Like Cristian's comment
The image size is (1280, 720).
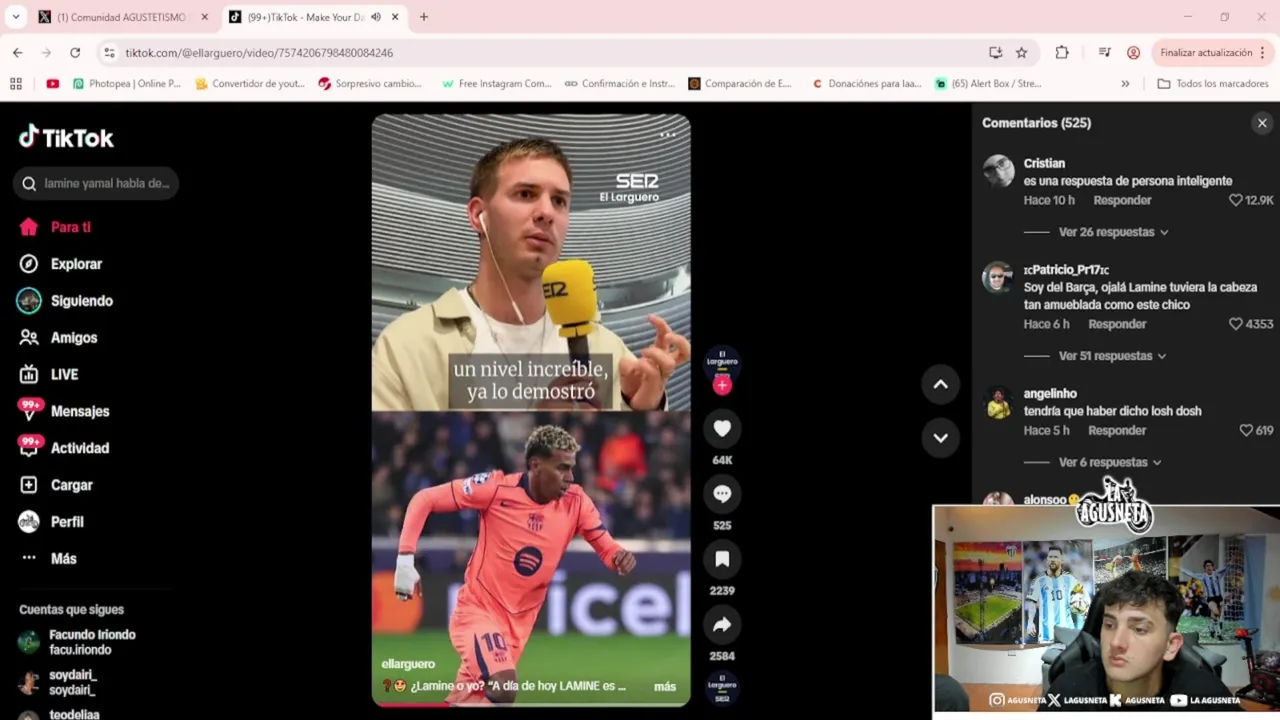(x=1236, y=200)
